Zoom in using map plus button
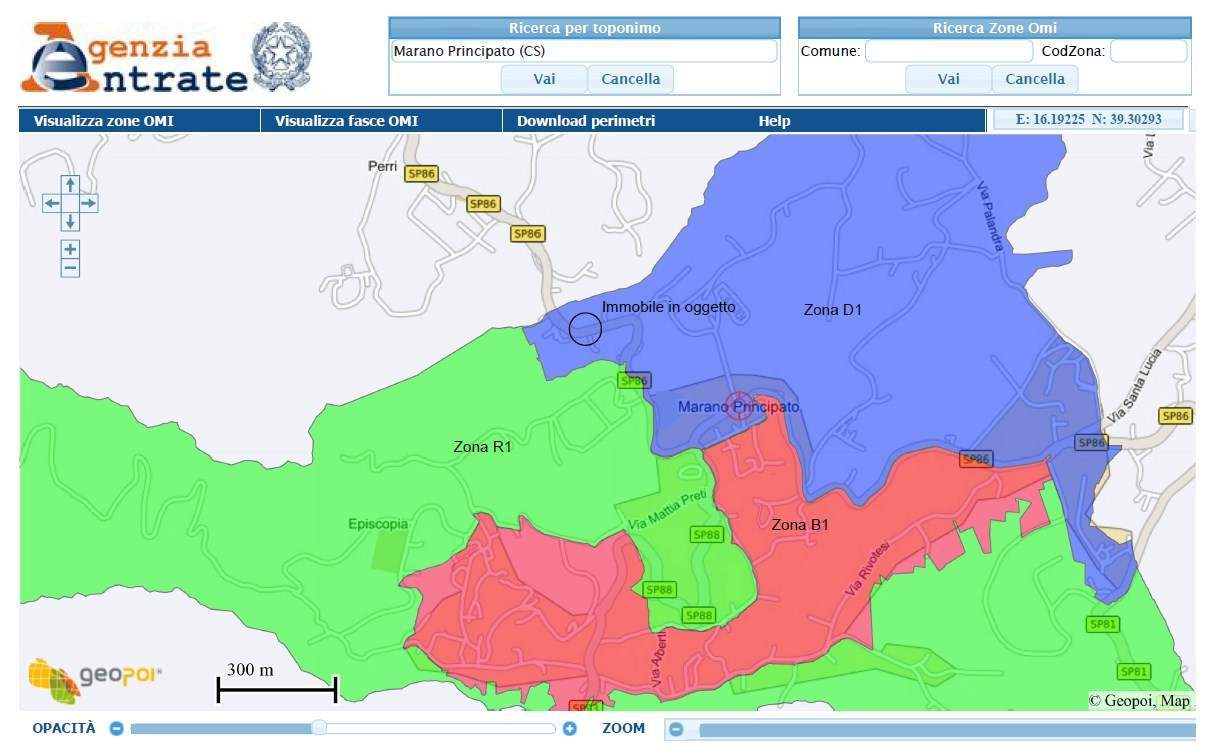 (70, 249)
